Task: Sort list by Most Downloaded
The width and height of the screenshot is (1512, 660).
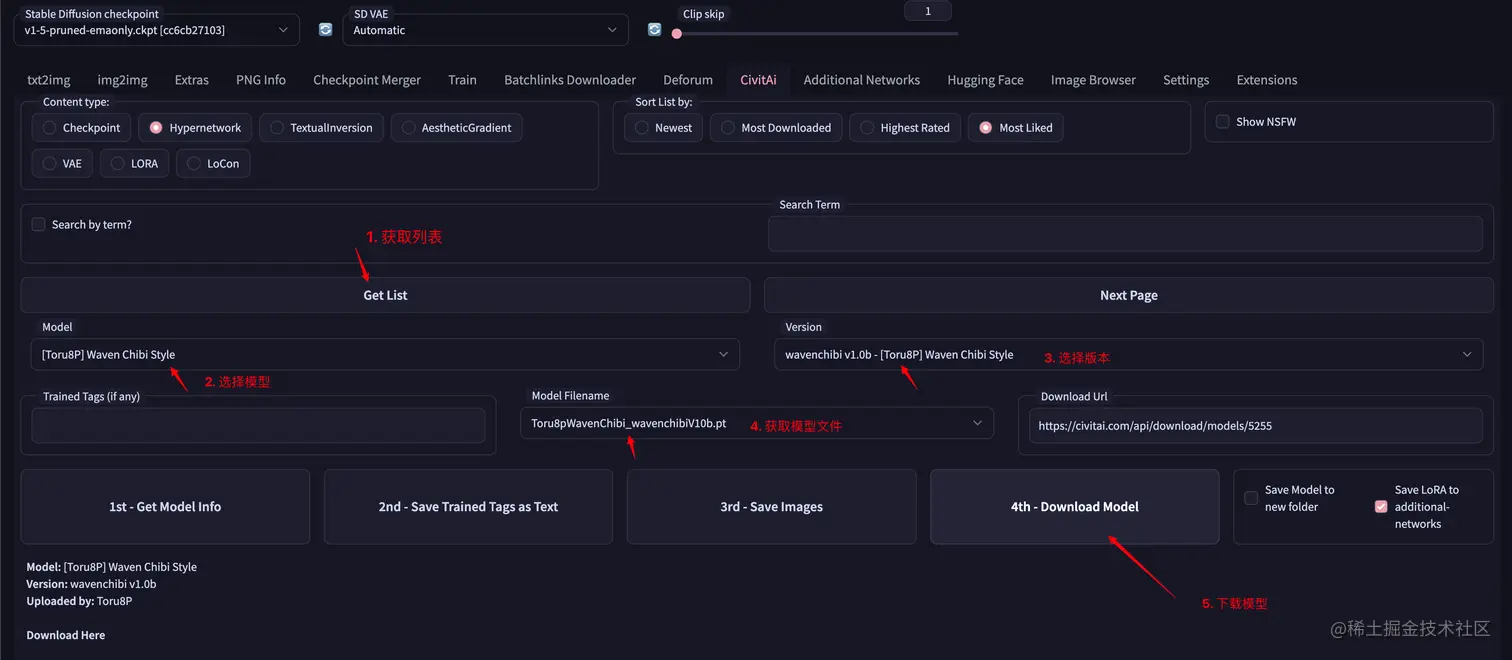Action: 776,128
